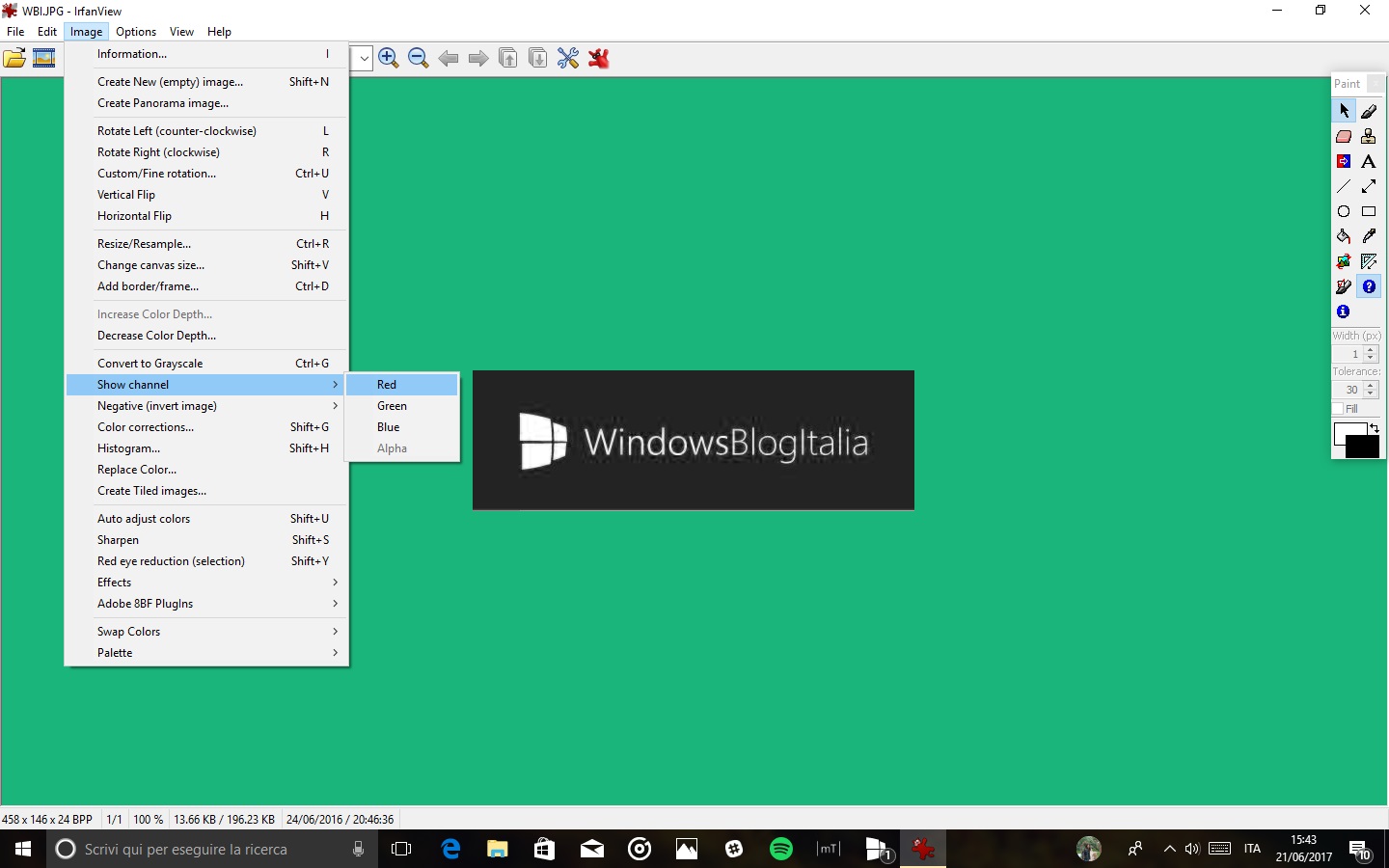Swap foreground and background colors arrow
Image resolution: width=1389 pixels, height=868 pixels.
(x=1375, y=427)
